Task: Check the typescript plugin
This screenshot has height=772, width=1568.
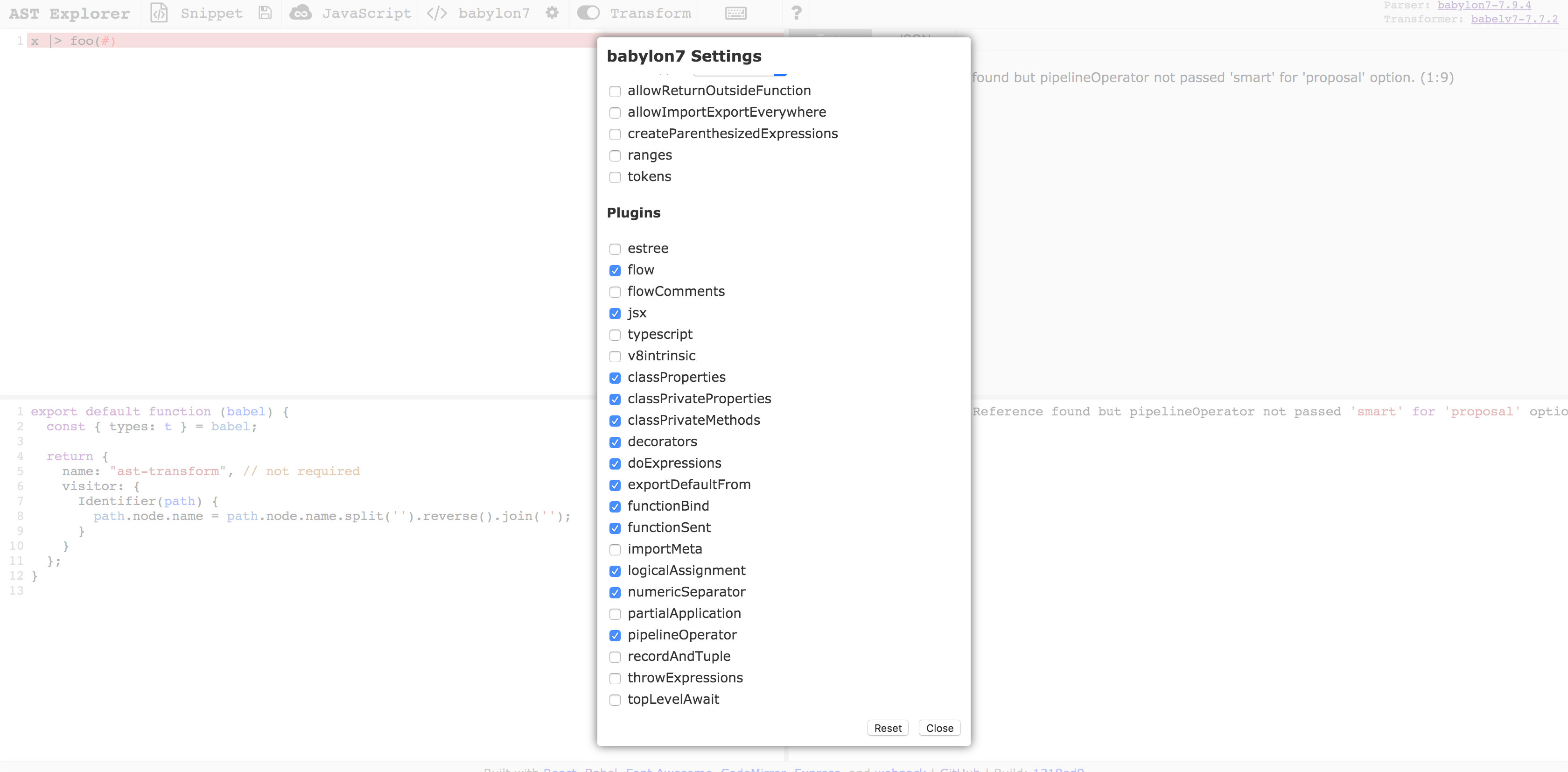Action: point(615,335)
